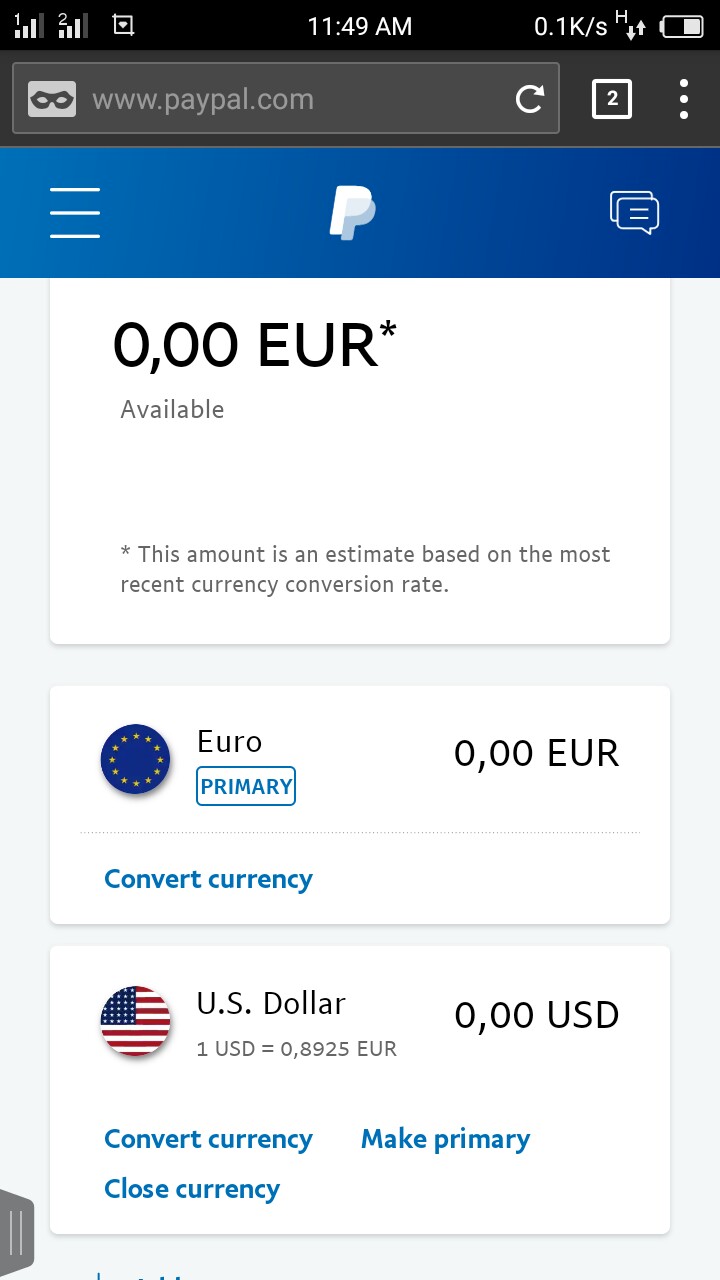720x1280 pixels.
Task: Click Convert currency under U.S. Dollar
Action: (208, 1139)
